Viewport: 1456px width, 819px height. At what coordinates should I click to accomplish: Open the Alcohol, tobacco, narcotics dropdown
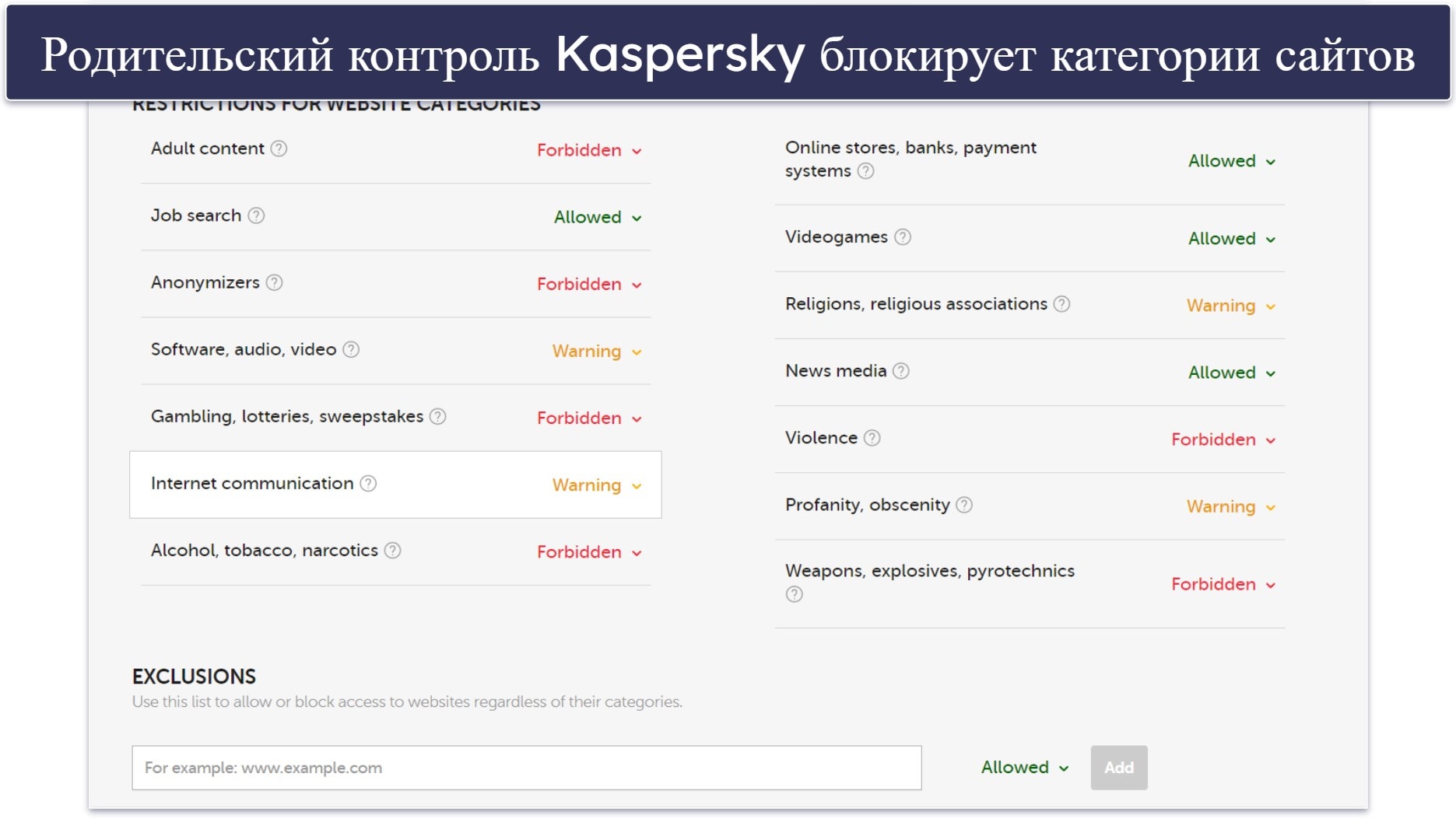coord(589,551)
